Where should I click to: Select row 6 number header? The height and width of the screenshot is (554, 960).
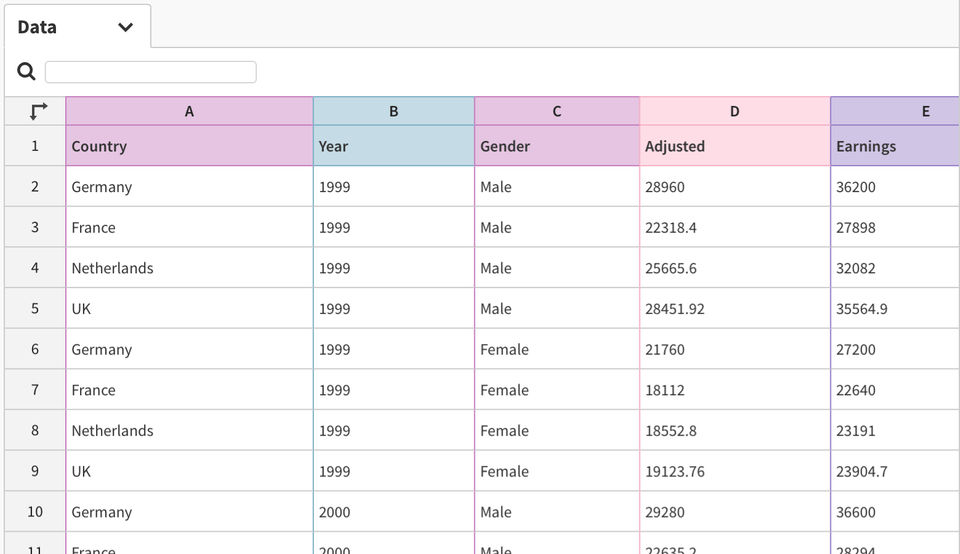pos(35,349)
